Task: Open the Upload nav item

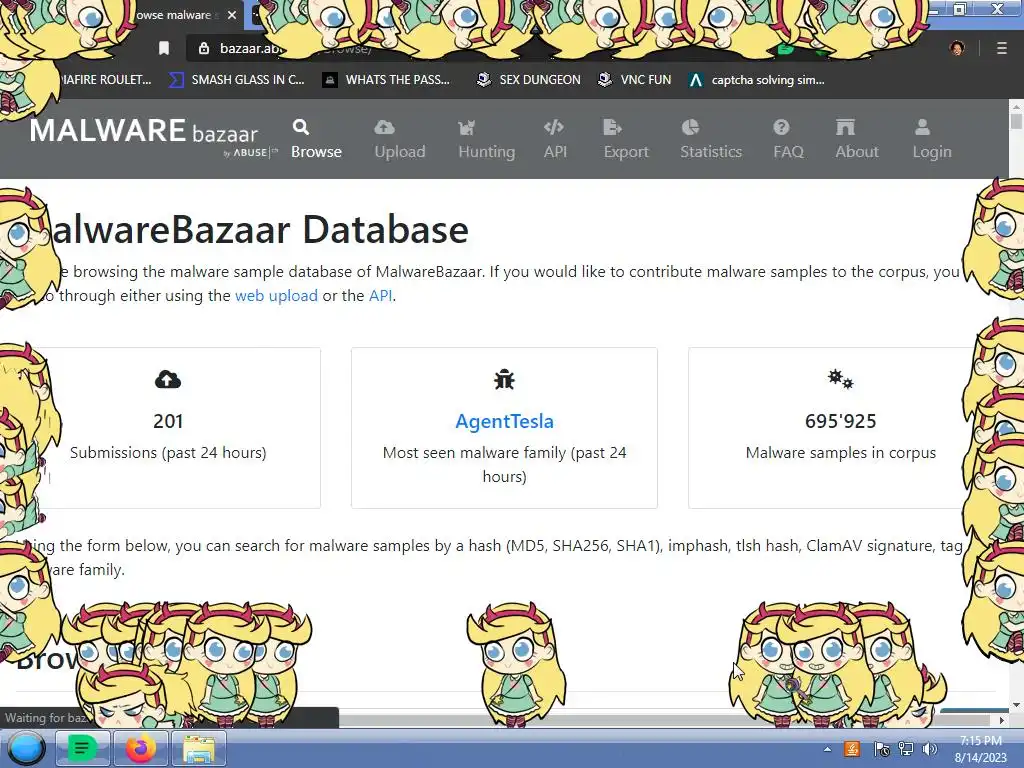Action: click(x=400, y=139)
